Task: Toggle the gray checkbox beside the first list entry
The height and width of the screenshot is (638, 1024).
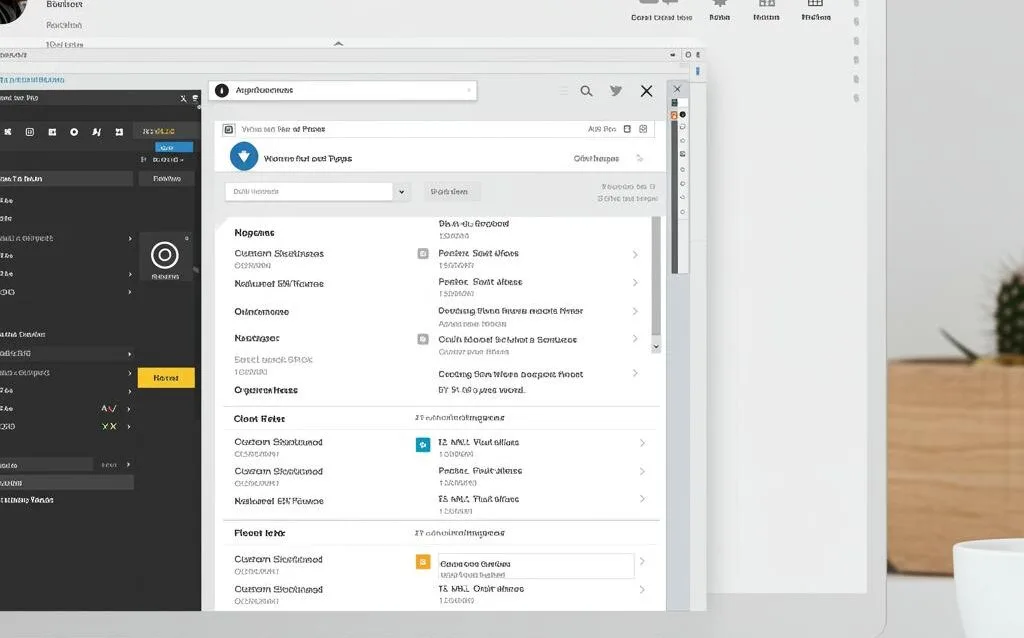Action: [x=424, y=253]
